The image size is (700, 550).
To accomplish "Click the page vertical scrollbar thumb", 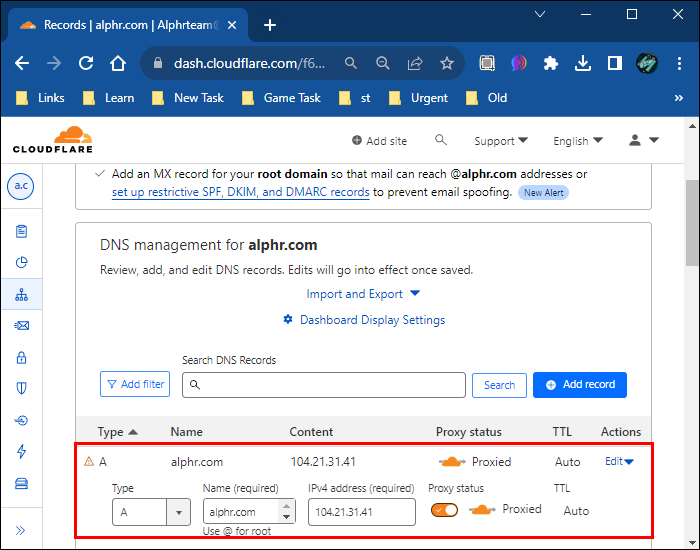I will 692,223.
